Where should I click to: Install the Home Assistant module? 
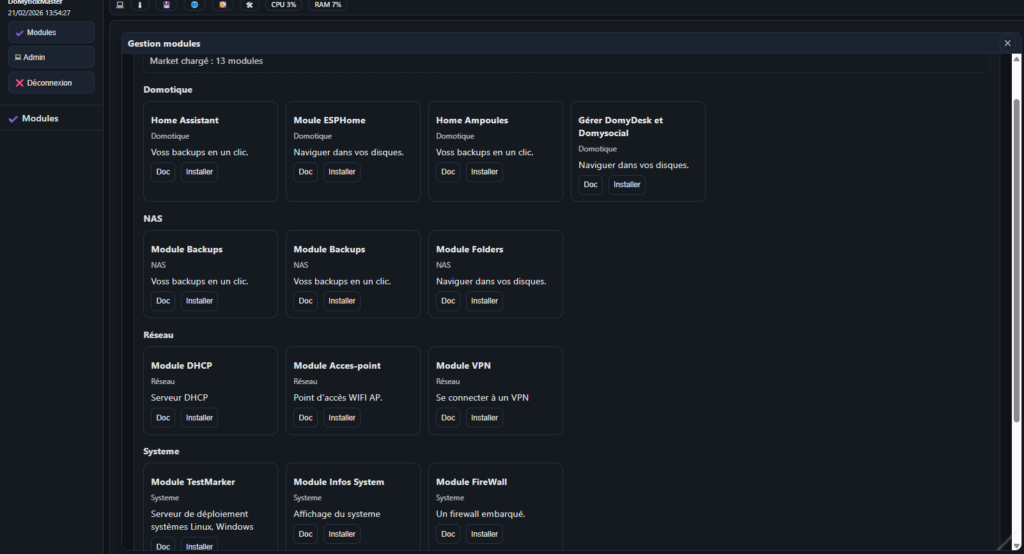tap(199, 172)
